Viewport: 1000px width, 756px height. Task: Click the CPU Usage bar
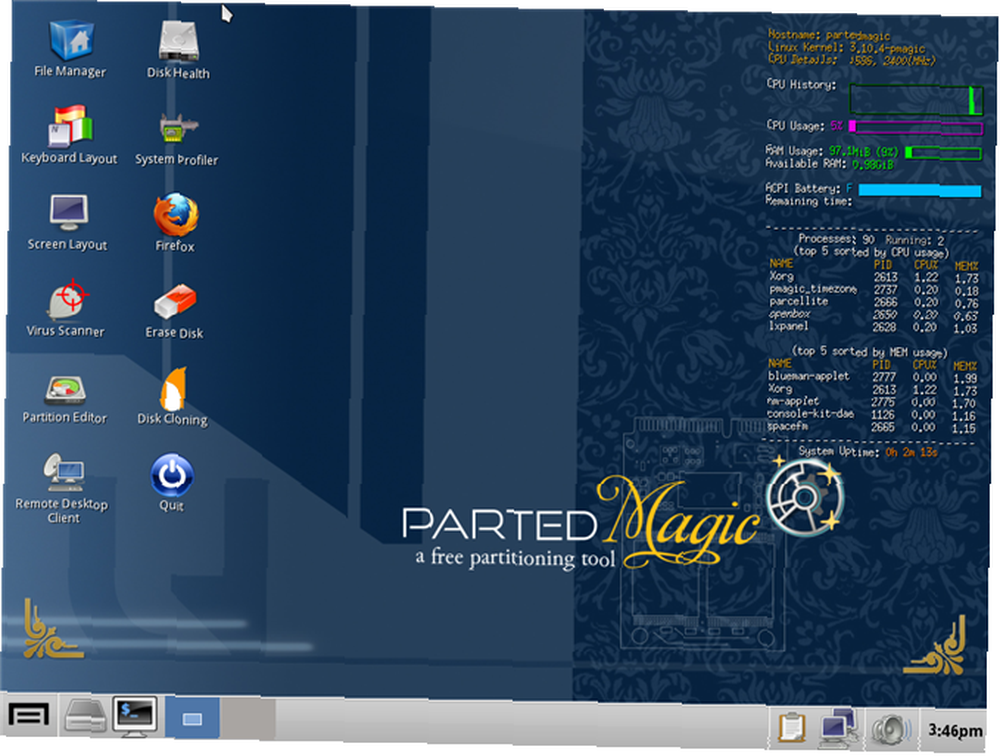(916, 128)
